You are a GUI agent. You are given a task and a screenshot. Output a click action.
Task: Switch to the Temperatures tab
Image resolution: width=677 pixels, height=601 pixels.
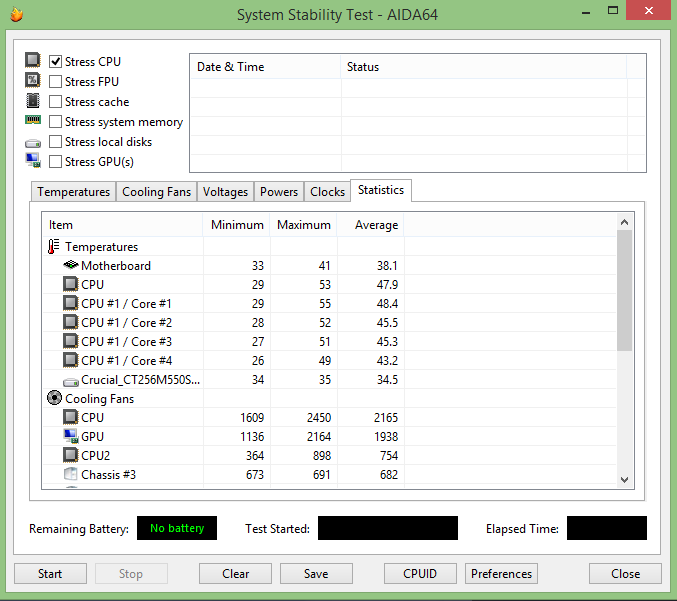click(x=73, y=192)
